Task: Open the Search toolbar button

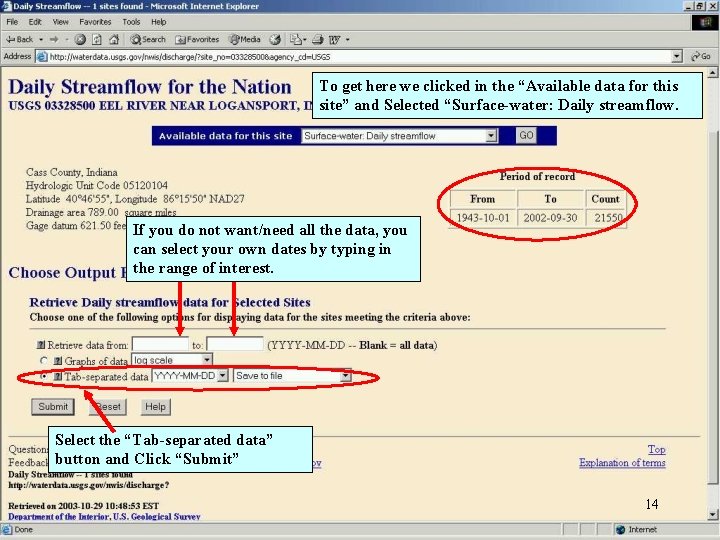Action: 148,39
